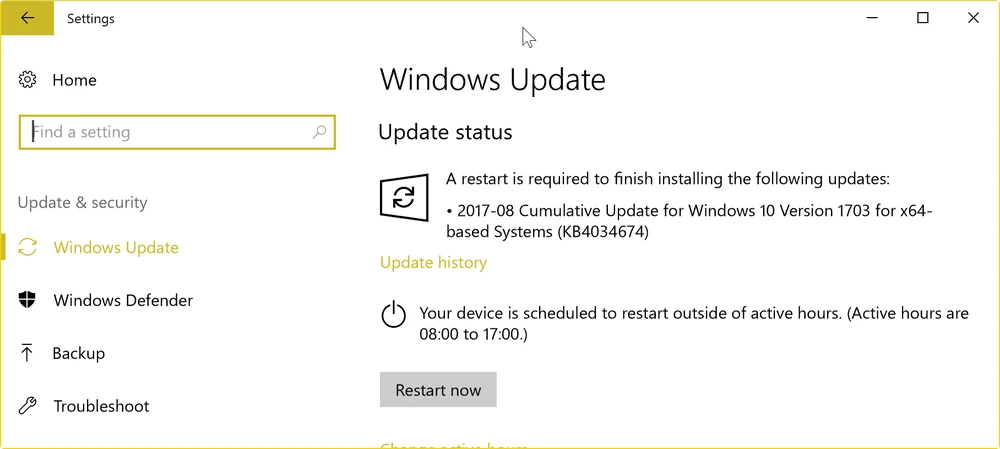The width and height of the screenshot is (1000, 449).
Task: Click the large update status refresh icon
Action: coord(404,196)
